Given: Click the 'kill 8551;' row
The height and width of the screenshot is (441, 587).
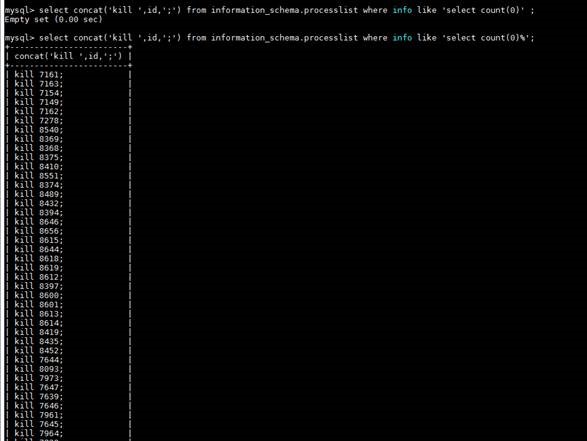Looking at the screenshot, I should point(39,176).
